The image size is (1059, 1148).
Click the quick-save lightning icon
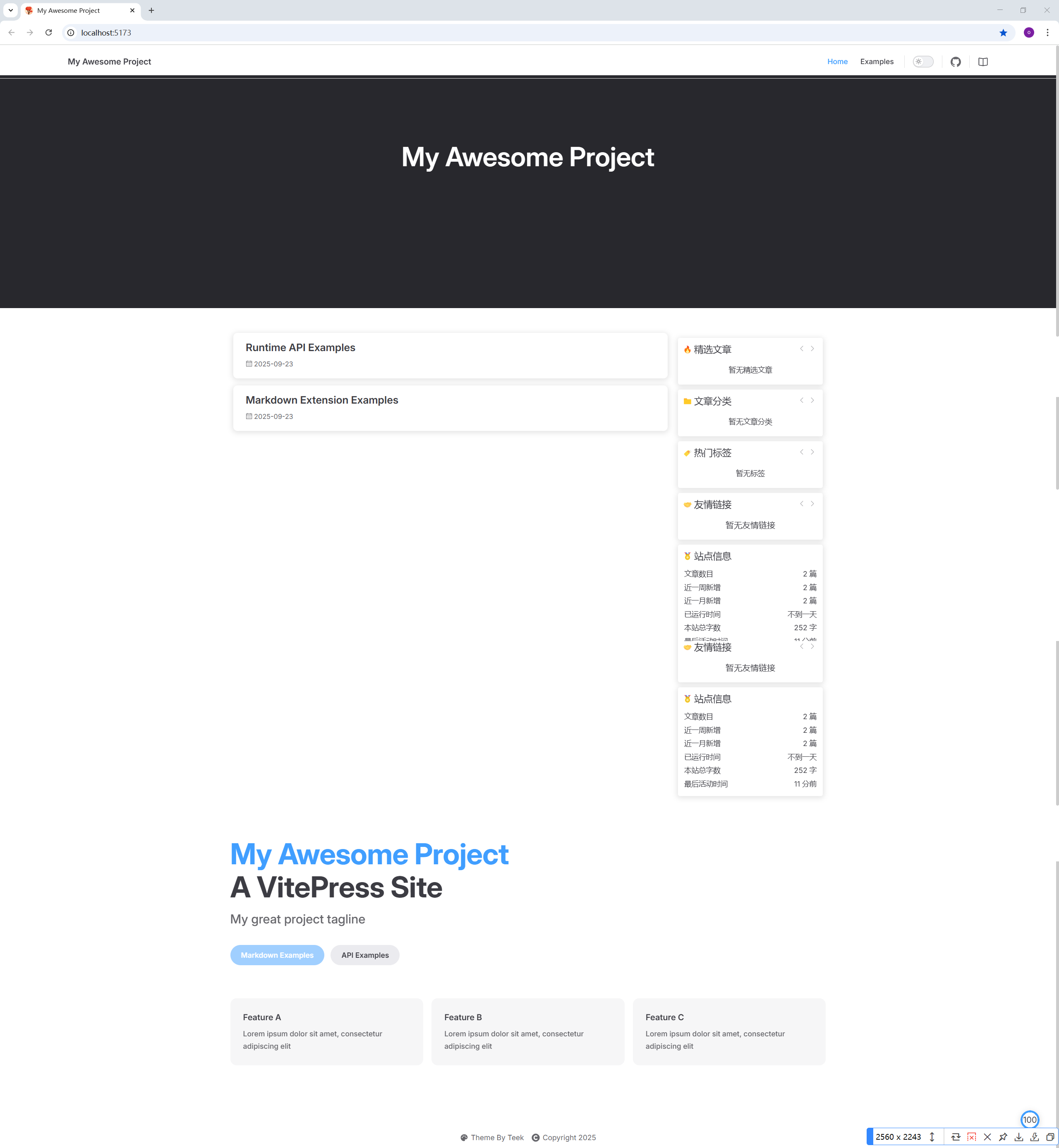pyautogui.click(x=1034, y=1137)
